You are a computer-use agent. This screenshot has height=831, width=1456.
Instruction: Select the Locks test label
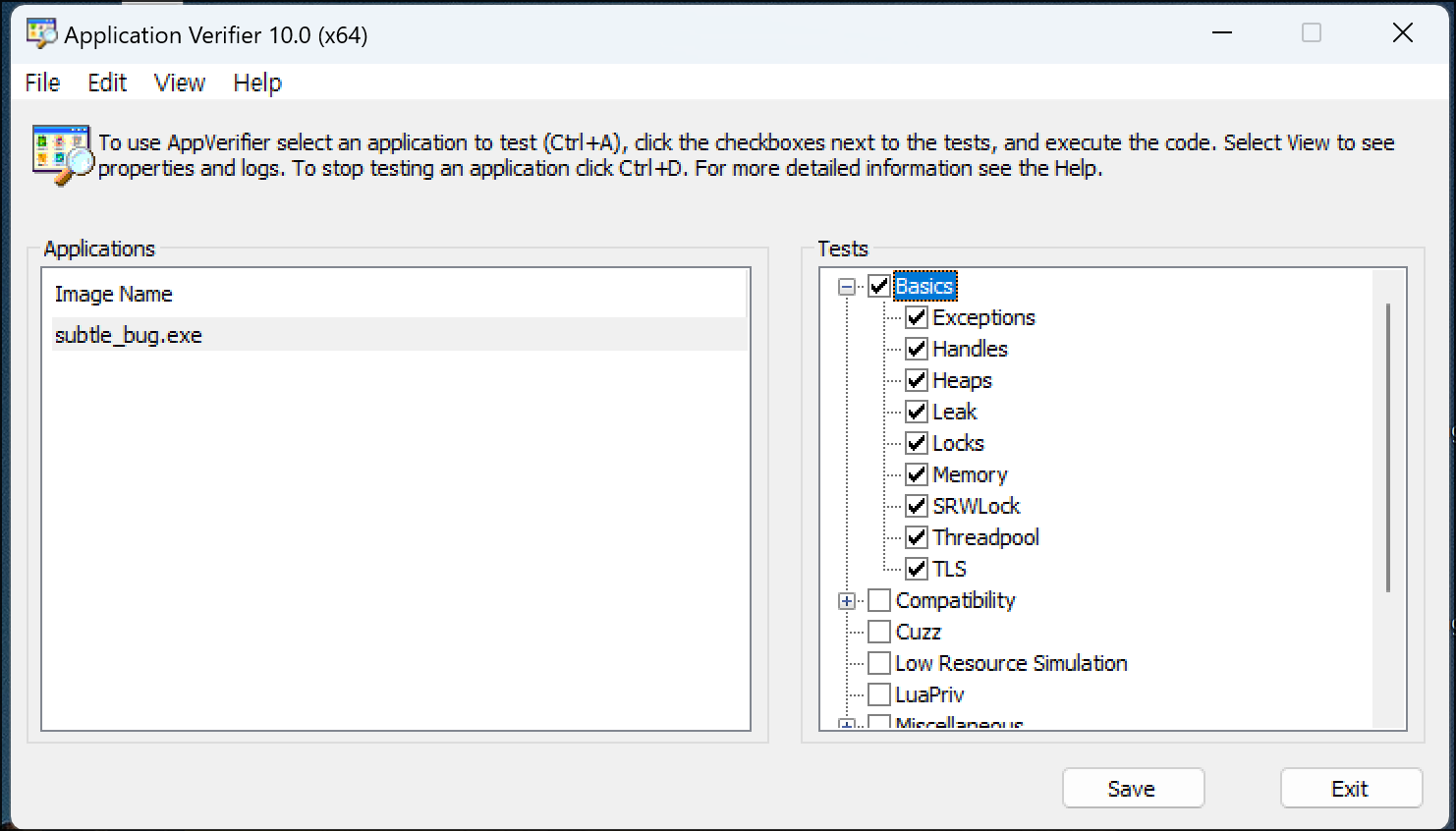click(x=958, y=443)
